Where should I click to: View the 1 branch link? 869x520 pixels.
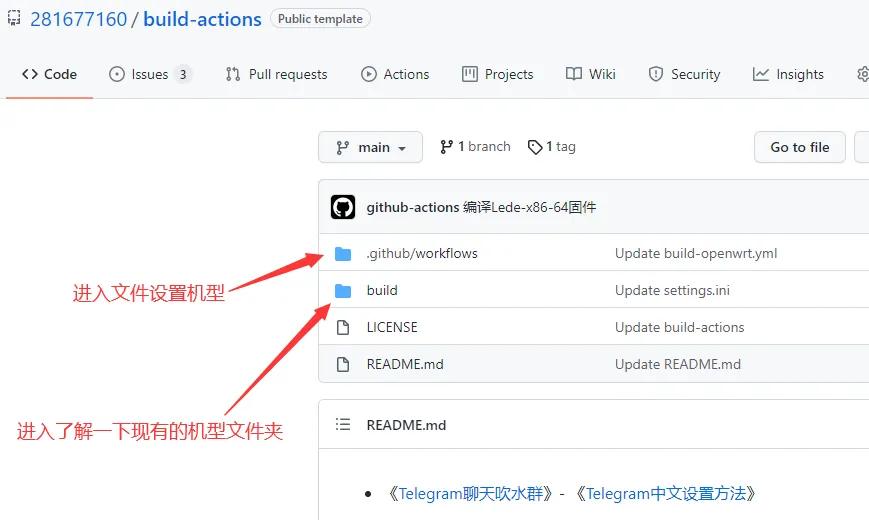click(475, 147)
